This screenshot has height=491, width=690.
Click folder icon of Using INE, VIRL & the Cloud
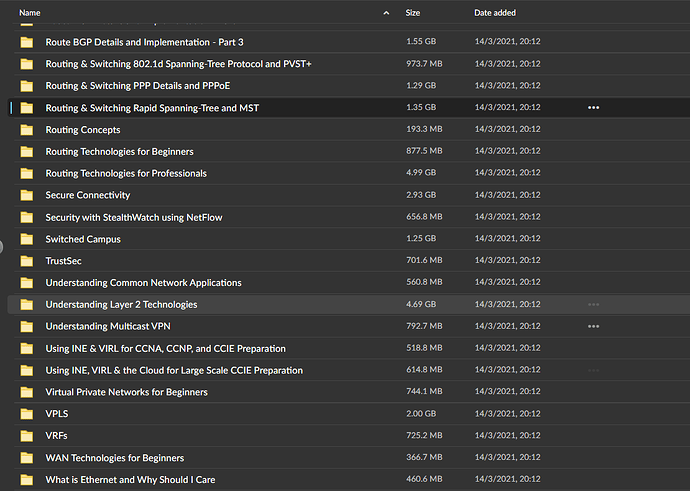click(27, 370)
